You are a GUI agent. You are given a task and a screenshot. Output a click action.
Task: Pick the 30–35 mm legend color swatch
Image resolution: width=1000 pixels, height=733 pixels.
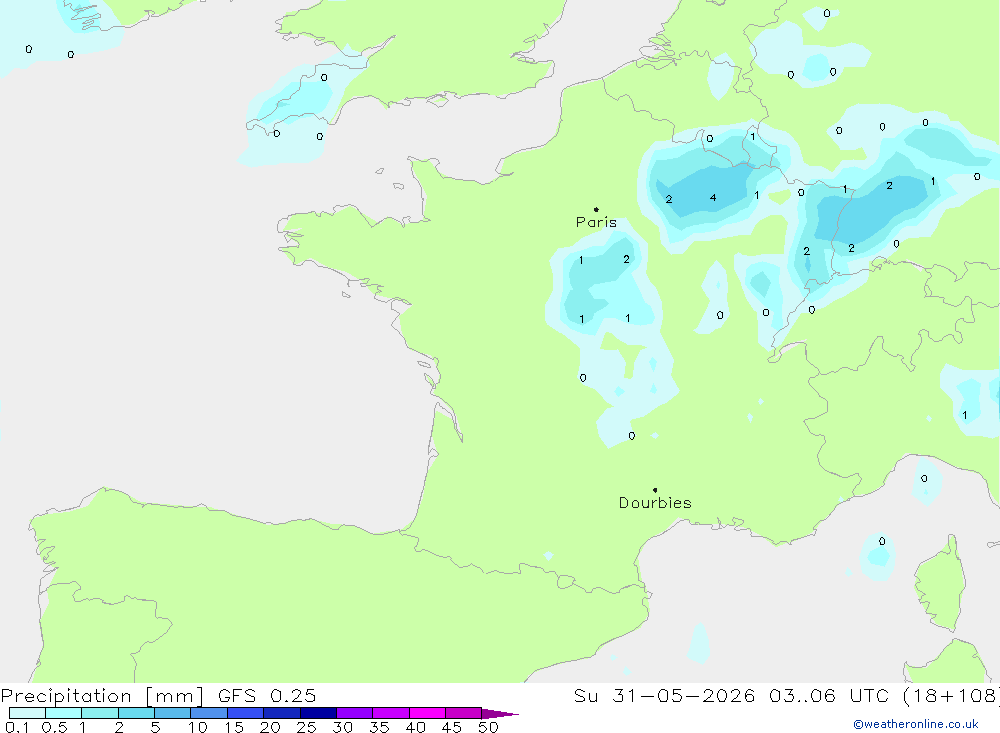[x=355, y=713]
